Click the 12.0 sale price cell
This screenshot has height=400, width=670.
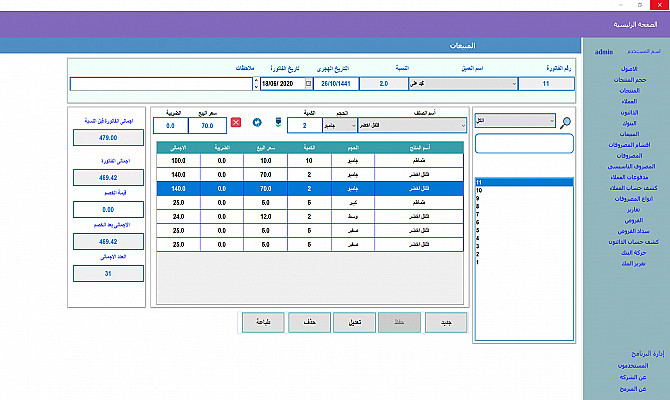point(265,217)
